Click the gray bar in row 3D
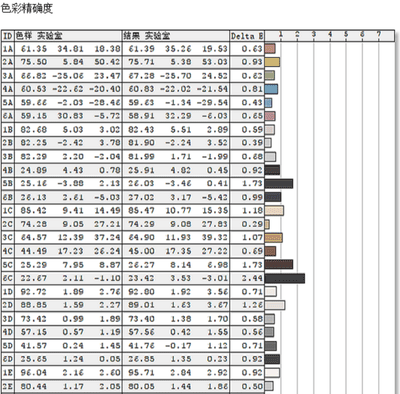The height and width of the screenshot is (394, 400). point(270,319)
